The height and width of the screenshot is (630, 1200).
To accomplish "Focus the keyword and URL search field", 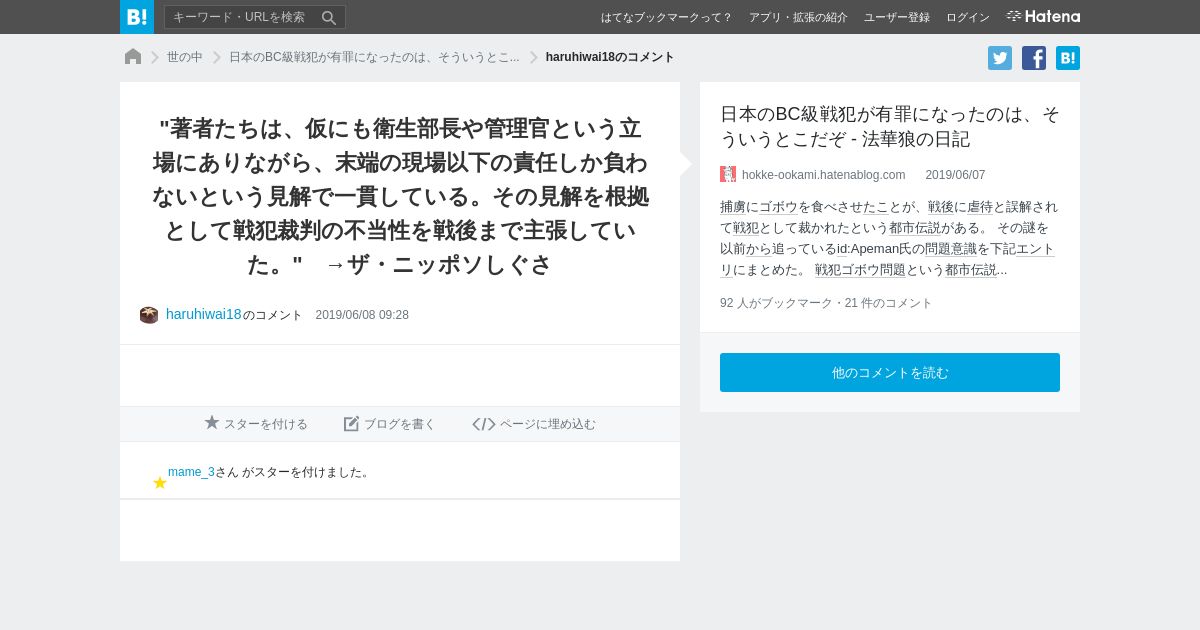I will tap(242, 17).
